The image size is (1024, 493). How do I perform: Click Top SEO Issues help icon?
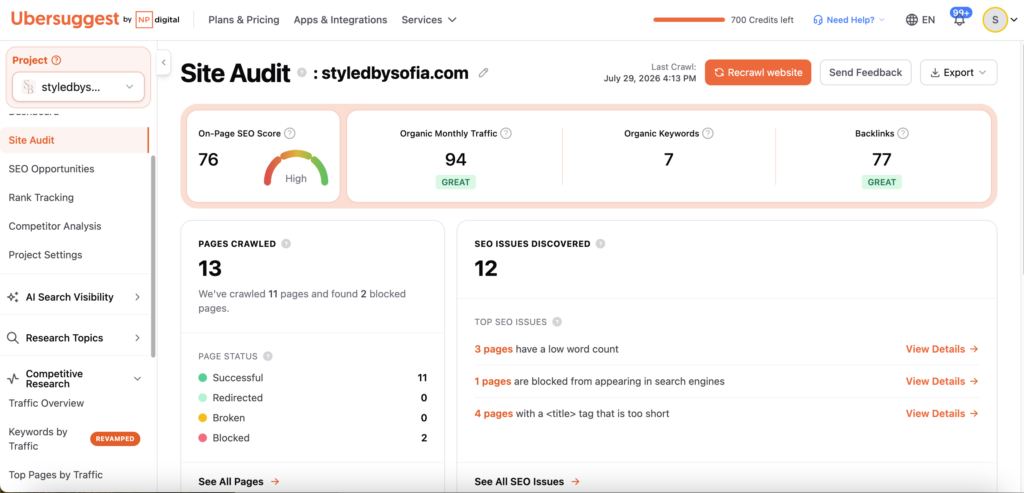pyautogui.click(x=557, y=322)
